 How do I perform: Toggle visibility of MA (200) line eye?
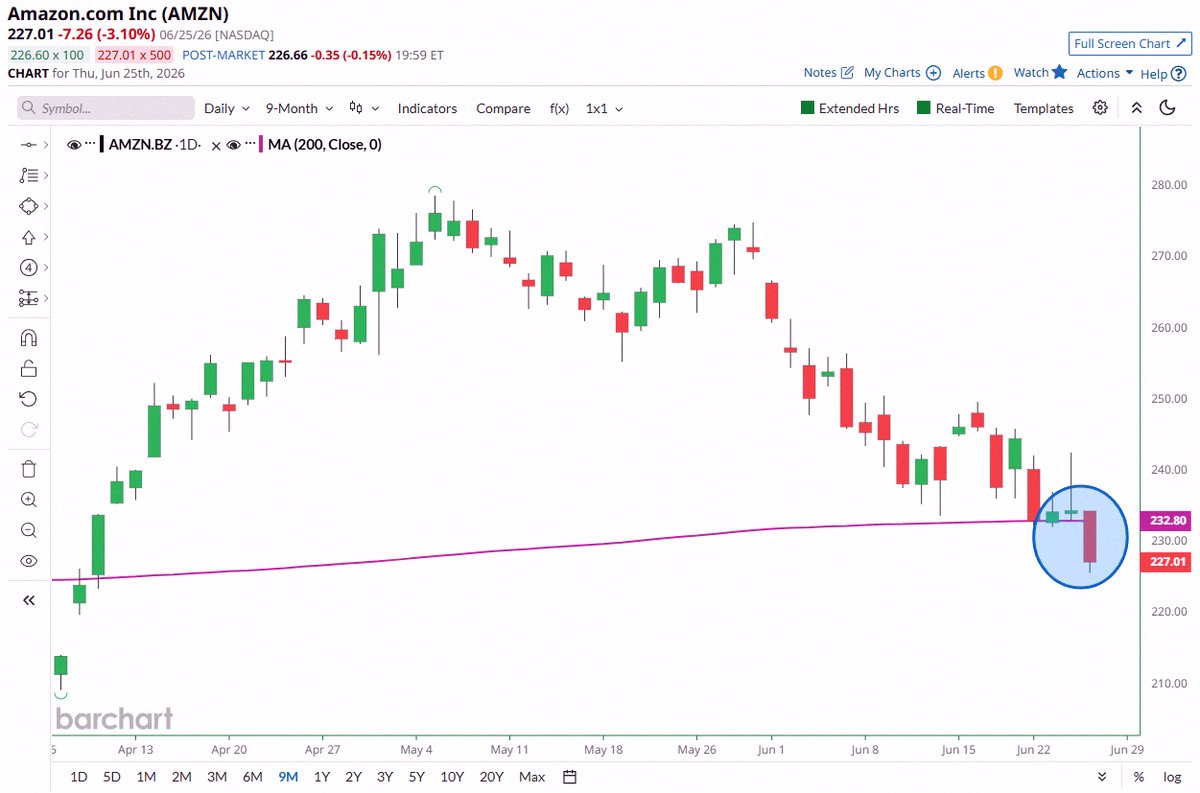click(233, 145)
